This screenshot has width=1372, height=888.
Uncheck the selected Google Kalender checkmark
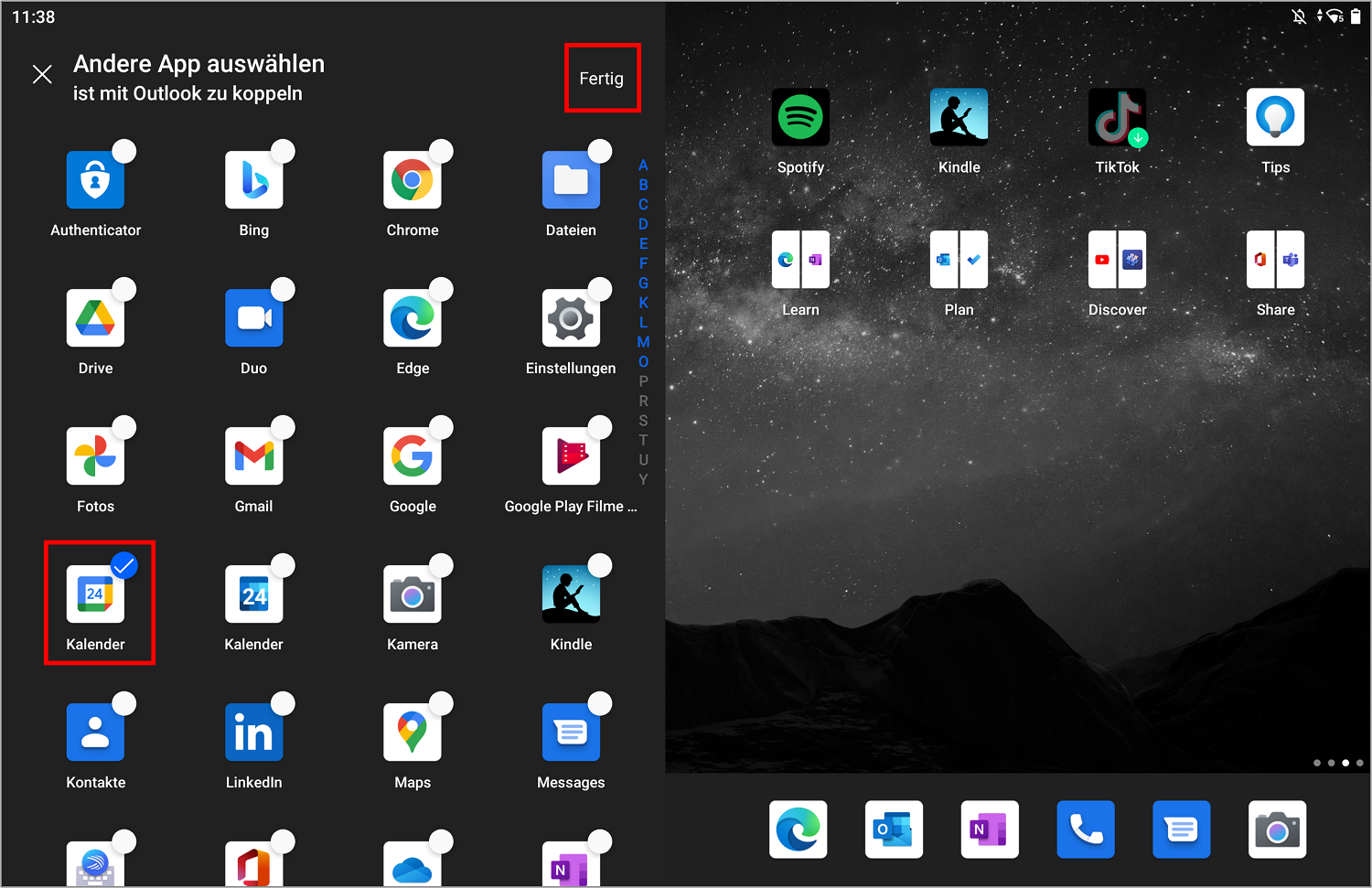pyautogui.click(x=124, y=566)
